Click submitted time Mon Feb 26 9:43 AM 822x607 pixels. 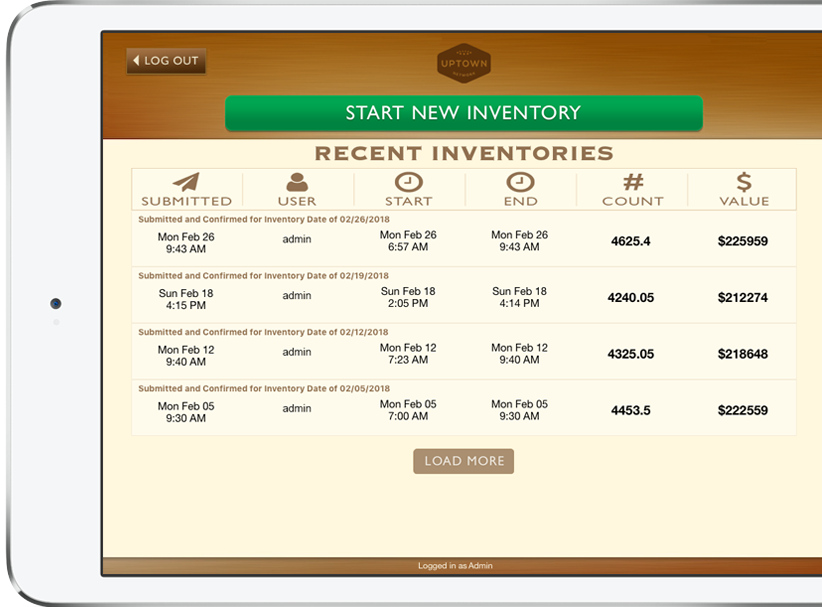(x=186, y=243)
